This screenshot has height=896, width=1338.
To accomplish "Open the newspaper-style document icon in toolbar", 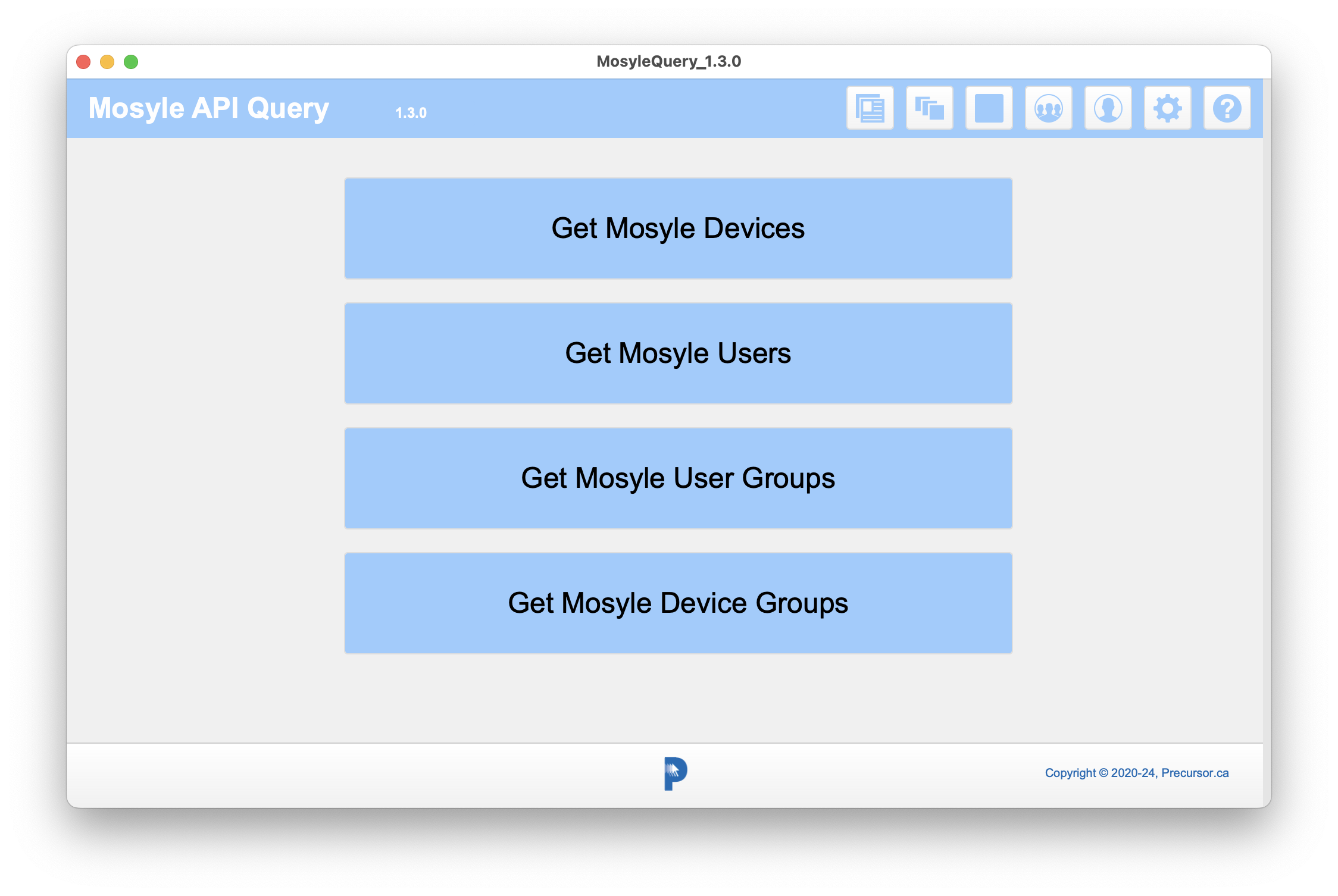I will [870, 108].
